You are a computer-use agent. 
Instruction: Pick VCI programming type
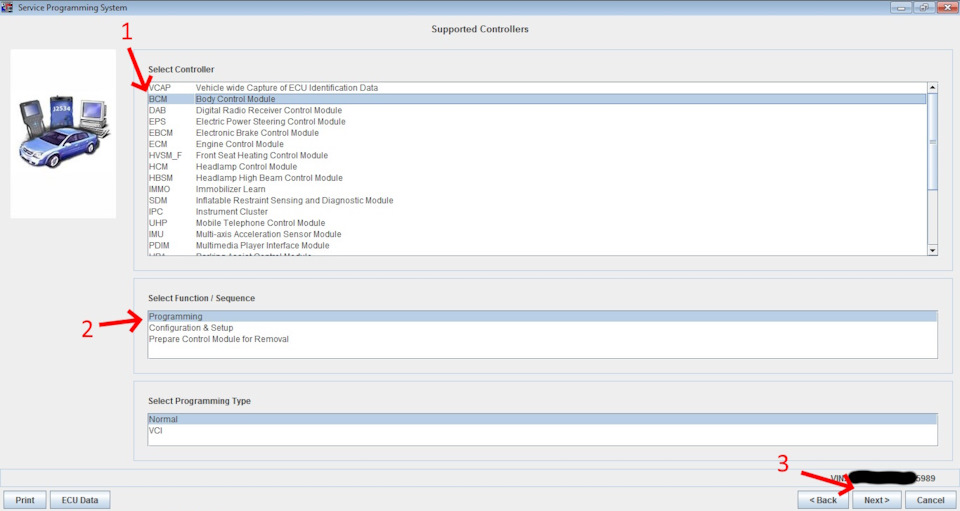coord(542,431)
